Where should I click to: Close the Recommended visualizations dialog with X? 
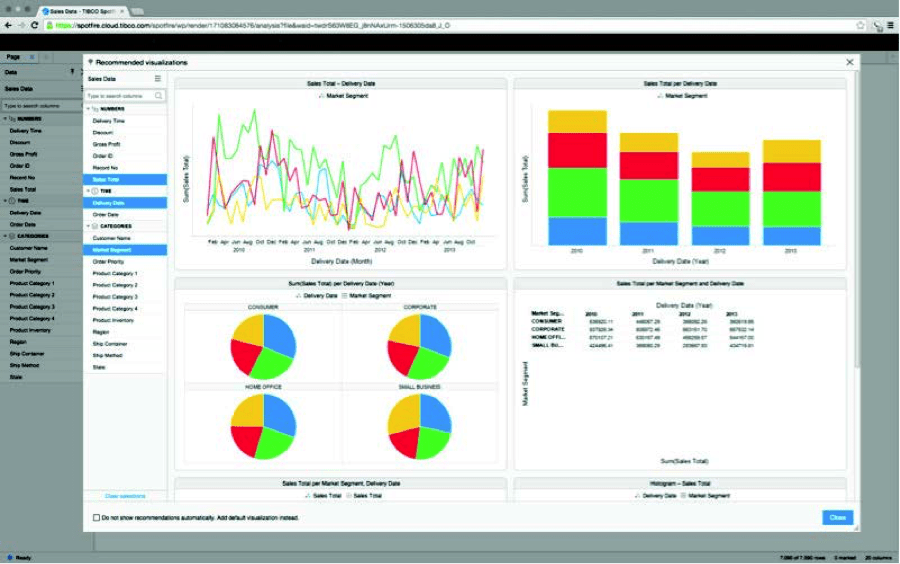click(x=849, y=62)
